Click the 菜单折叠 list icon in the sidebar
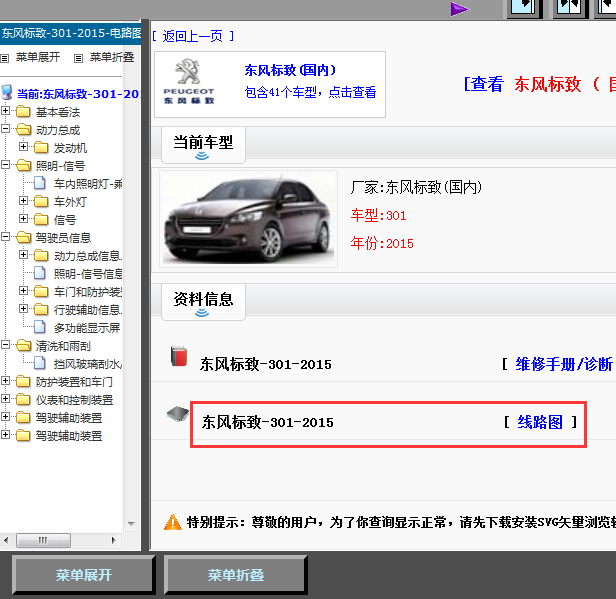Screen dimensions: 616x599 coord(79,59)
